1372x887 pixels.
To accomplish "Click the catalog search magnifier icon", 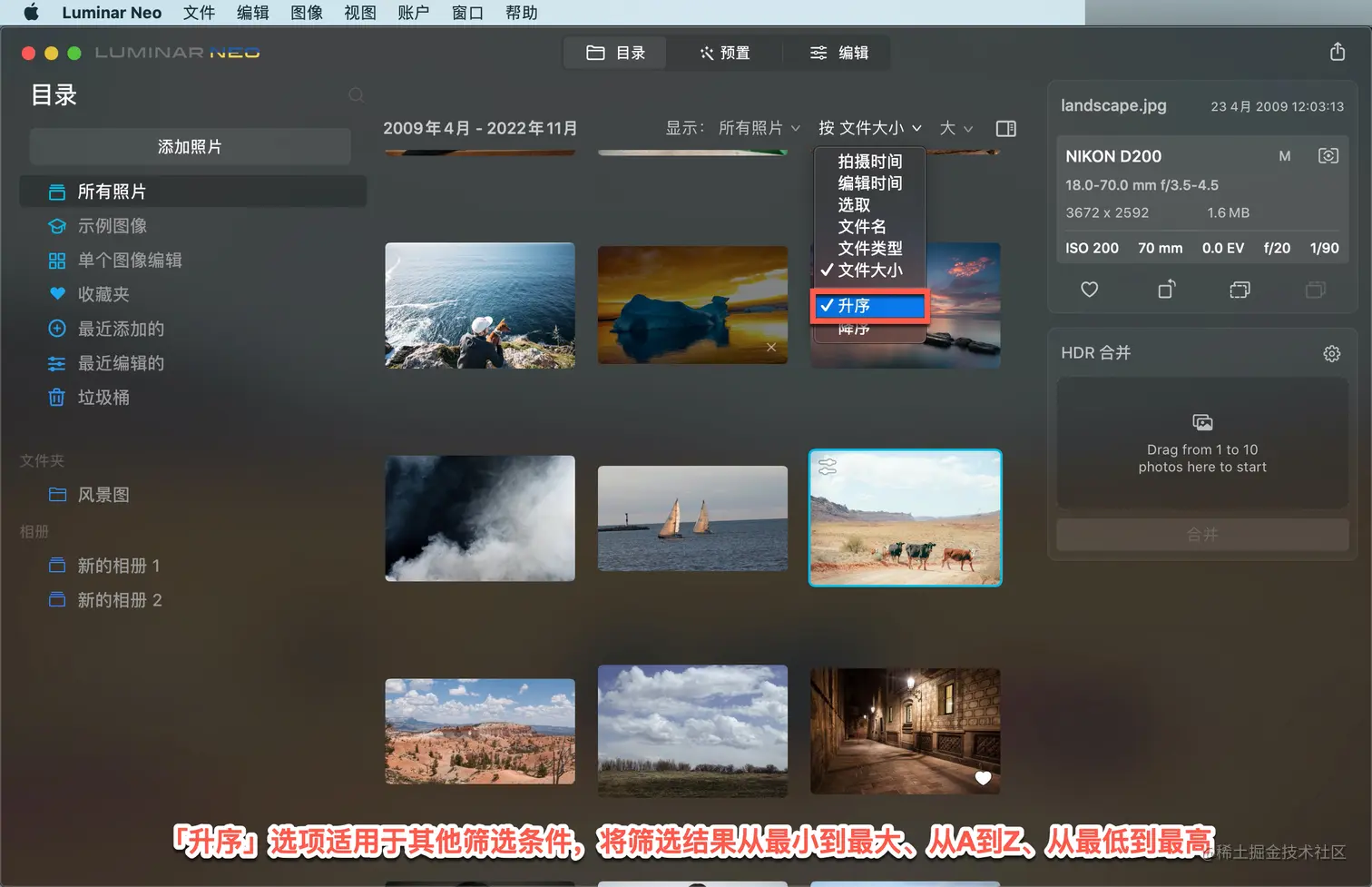I will pos(357,94).
